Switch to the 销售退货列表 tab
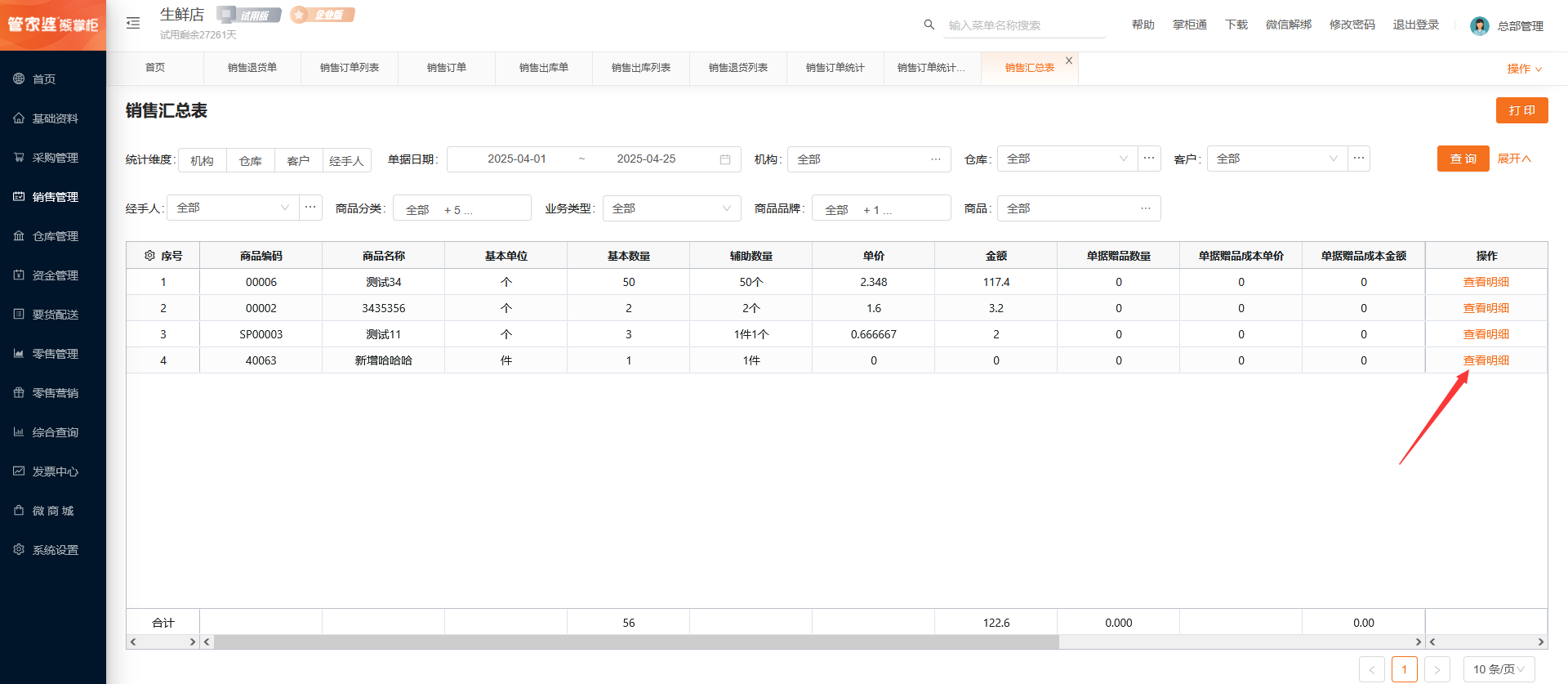Screen dimensions: 1568x684 tap(738, 68)
